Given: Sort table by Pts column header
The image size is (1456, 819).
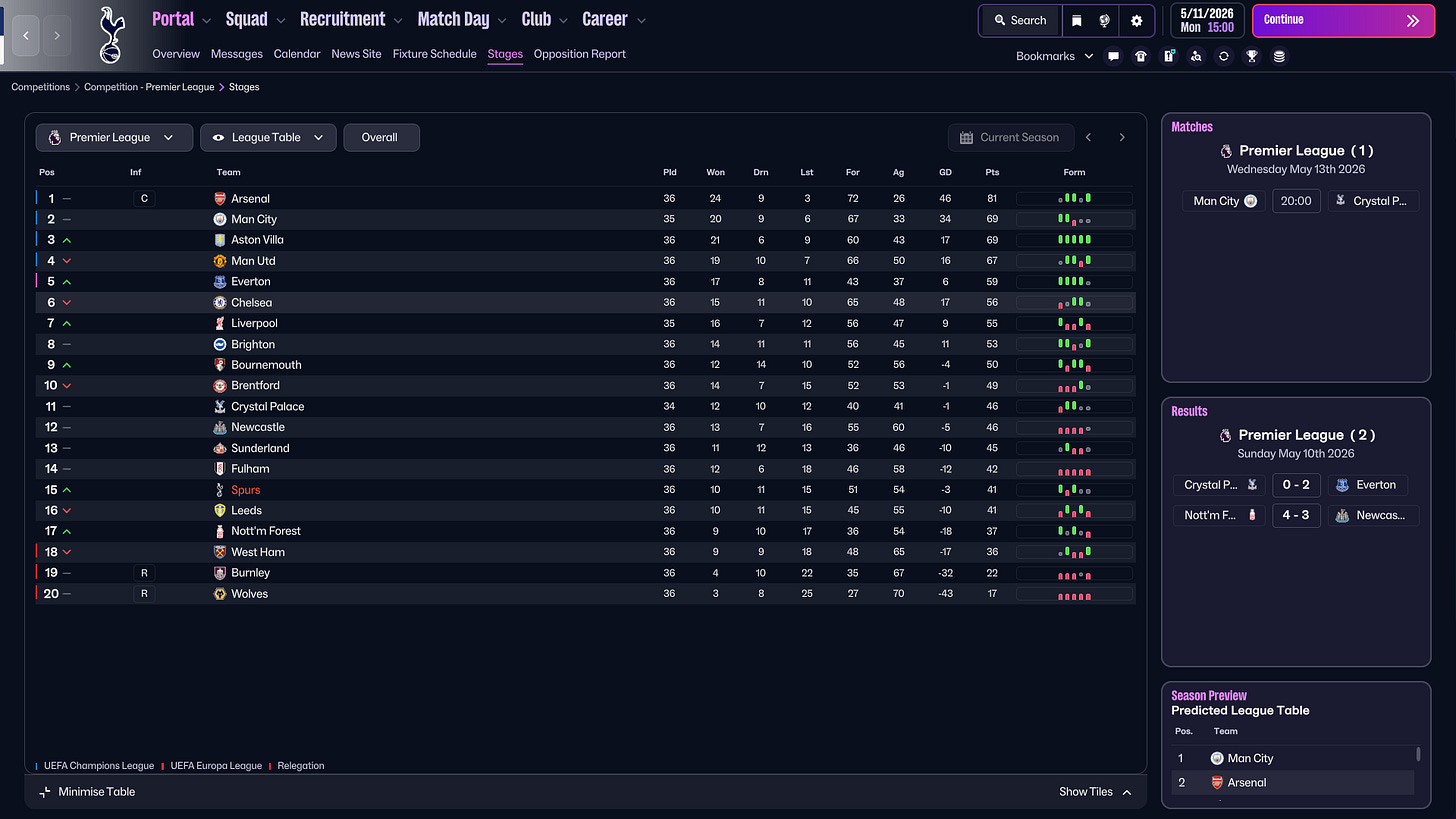Looking at the screenshot, I should pos(992,172).
